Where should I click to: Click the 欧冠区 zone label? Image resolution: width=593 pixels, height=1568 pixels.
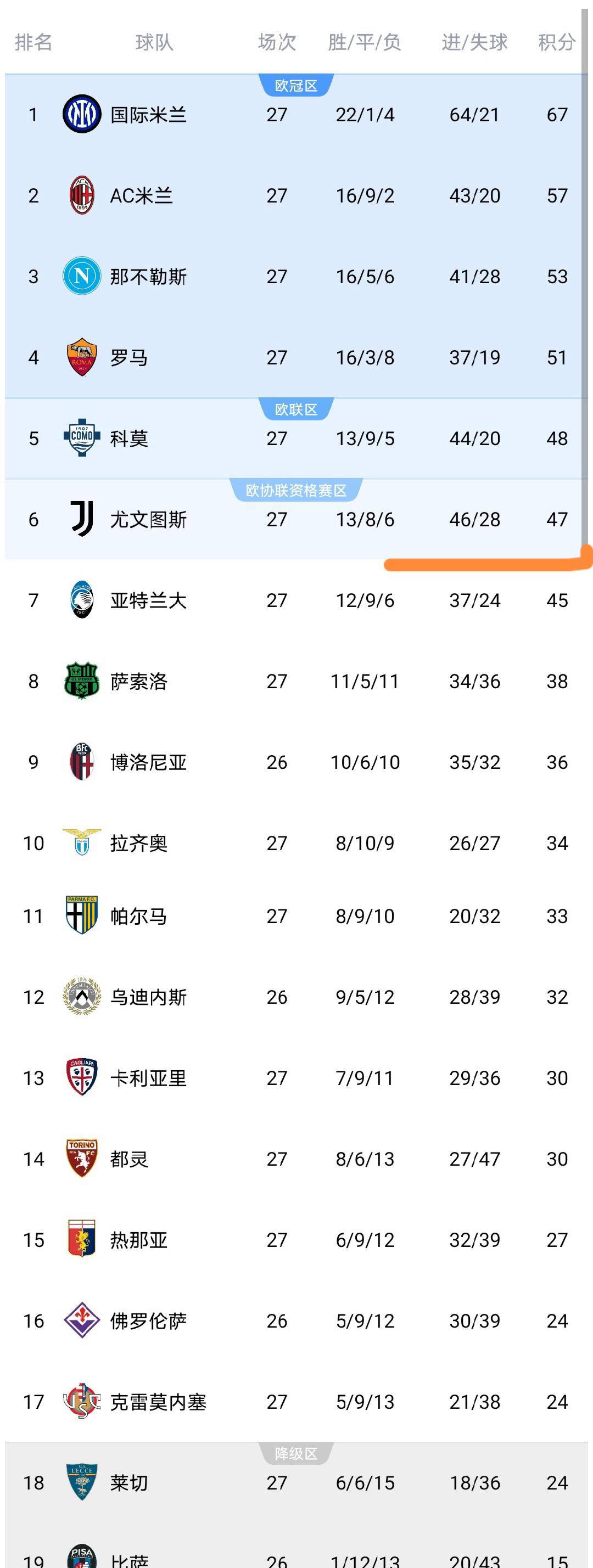296,86
